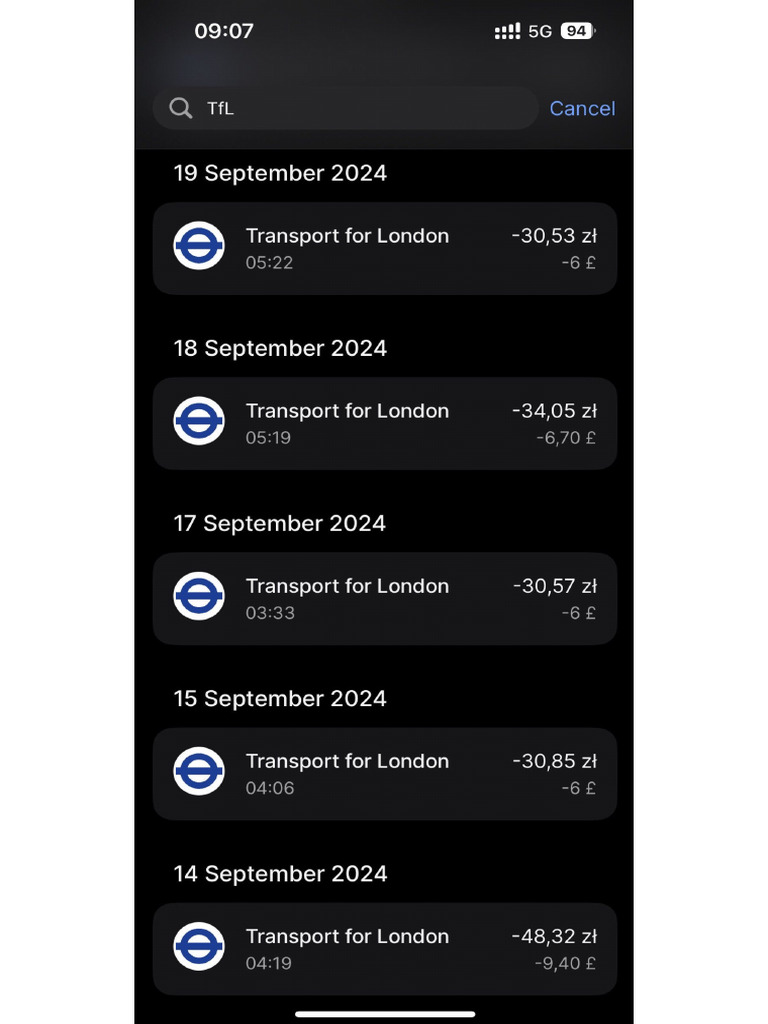Image resolution: width=768 pixels, height=1024 pixels.
Task: Tap TfL roundel icon for 14 September
Action: pos(199,946)
